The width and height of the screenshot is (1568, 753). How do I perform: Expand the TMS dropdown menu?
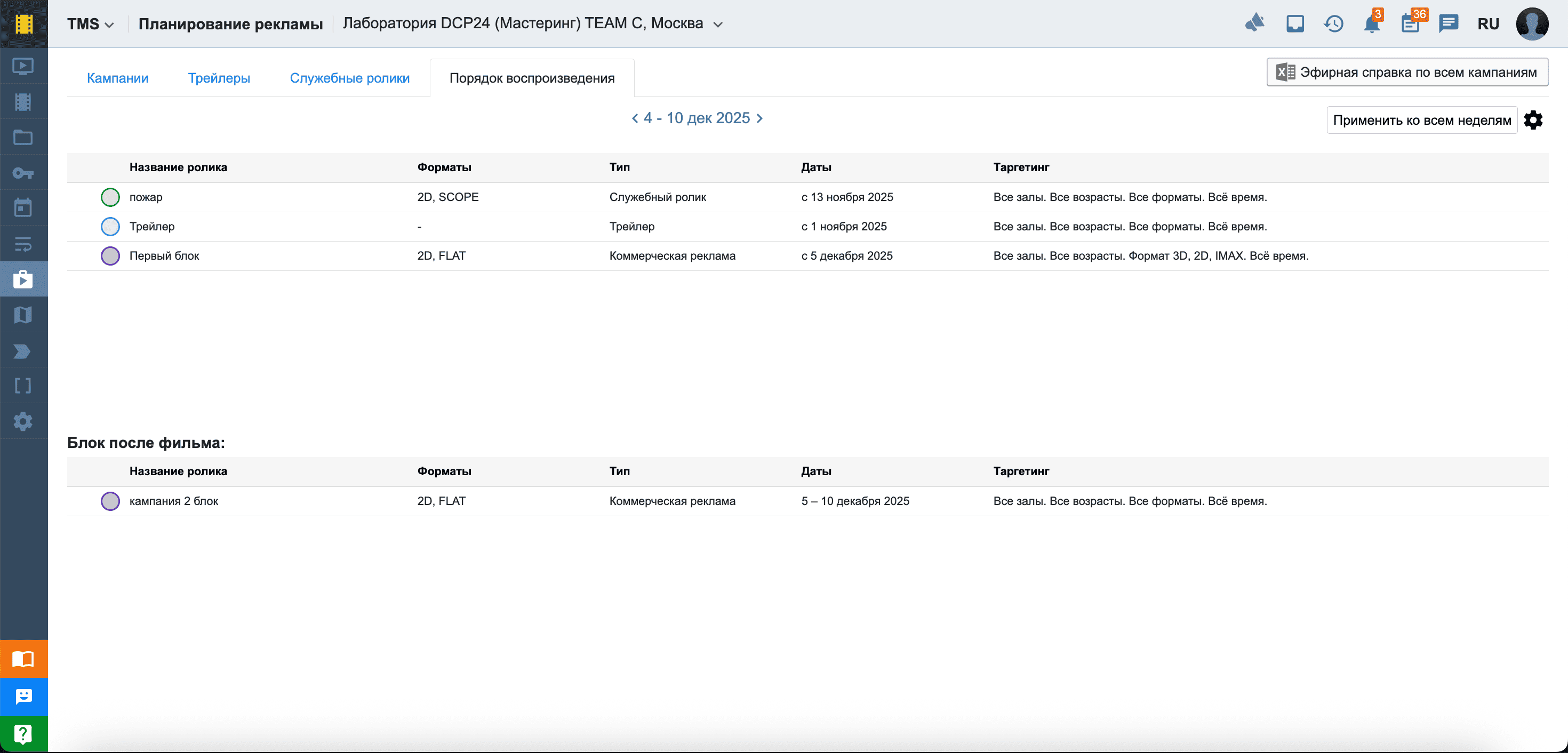click(90, 25)
